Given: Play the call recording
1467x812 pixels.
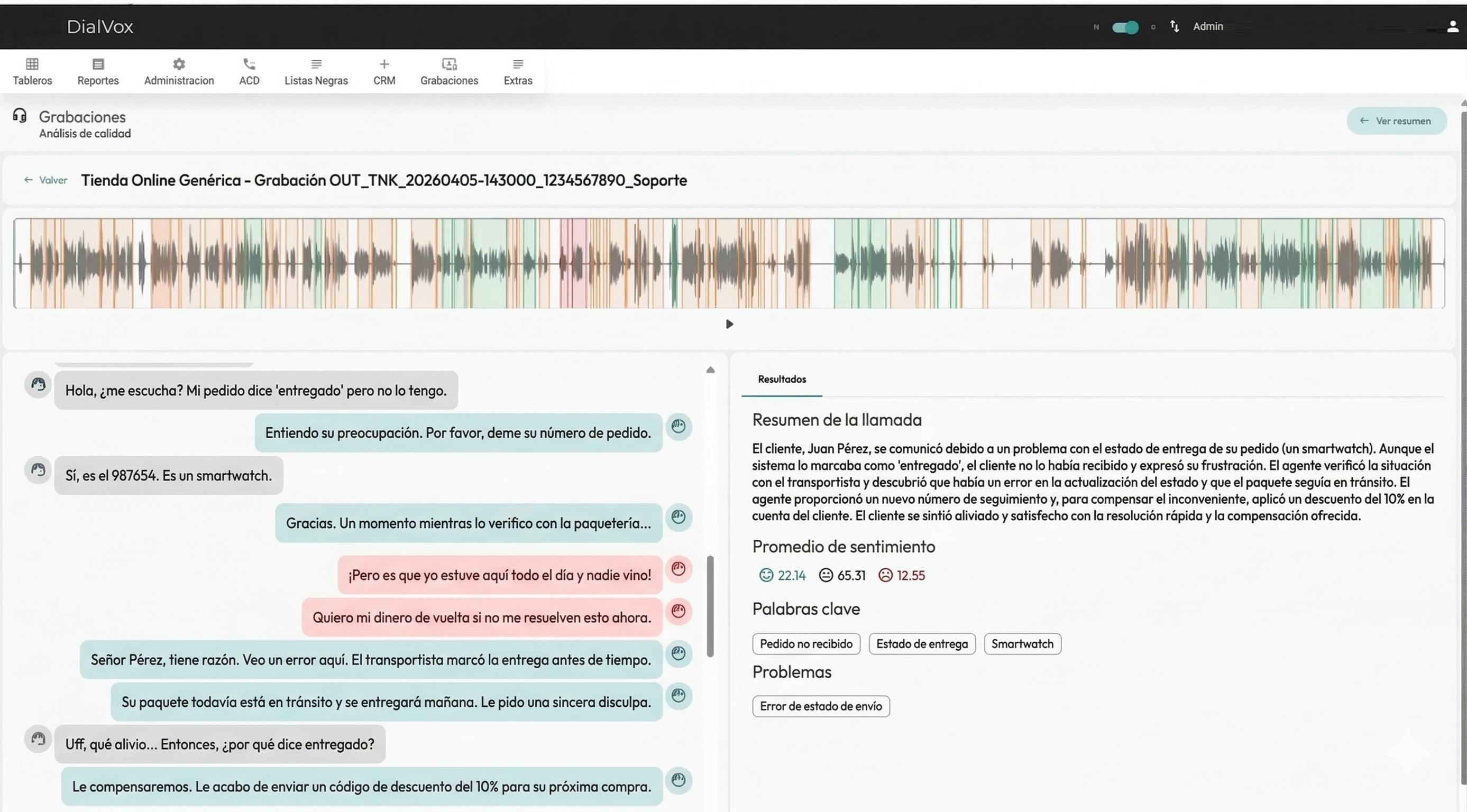Looking at the screenshot, I should tap(729, 324).
